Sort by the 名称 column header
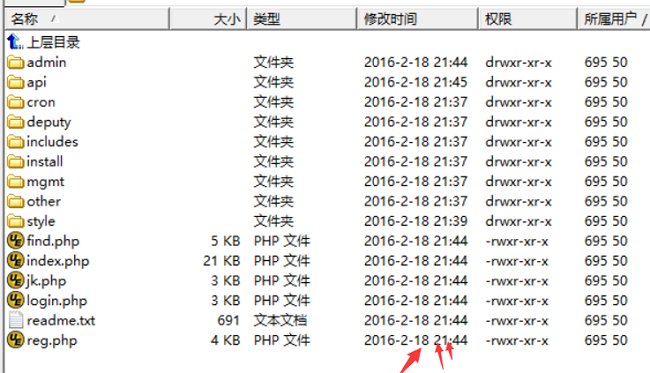Screen dimensions: 650x373 [87, 19]
